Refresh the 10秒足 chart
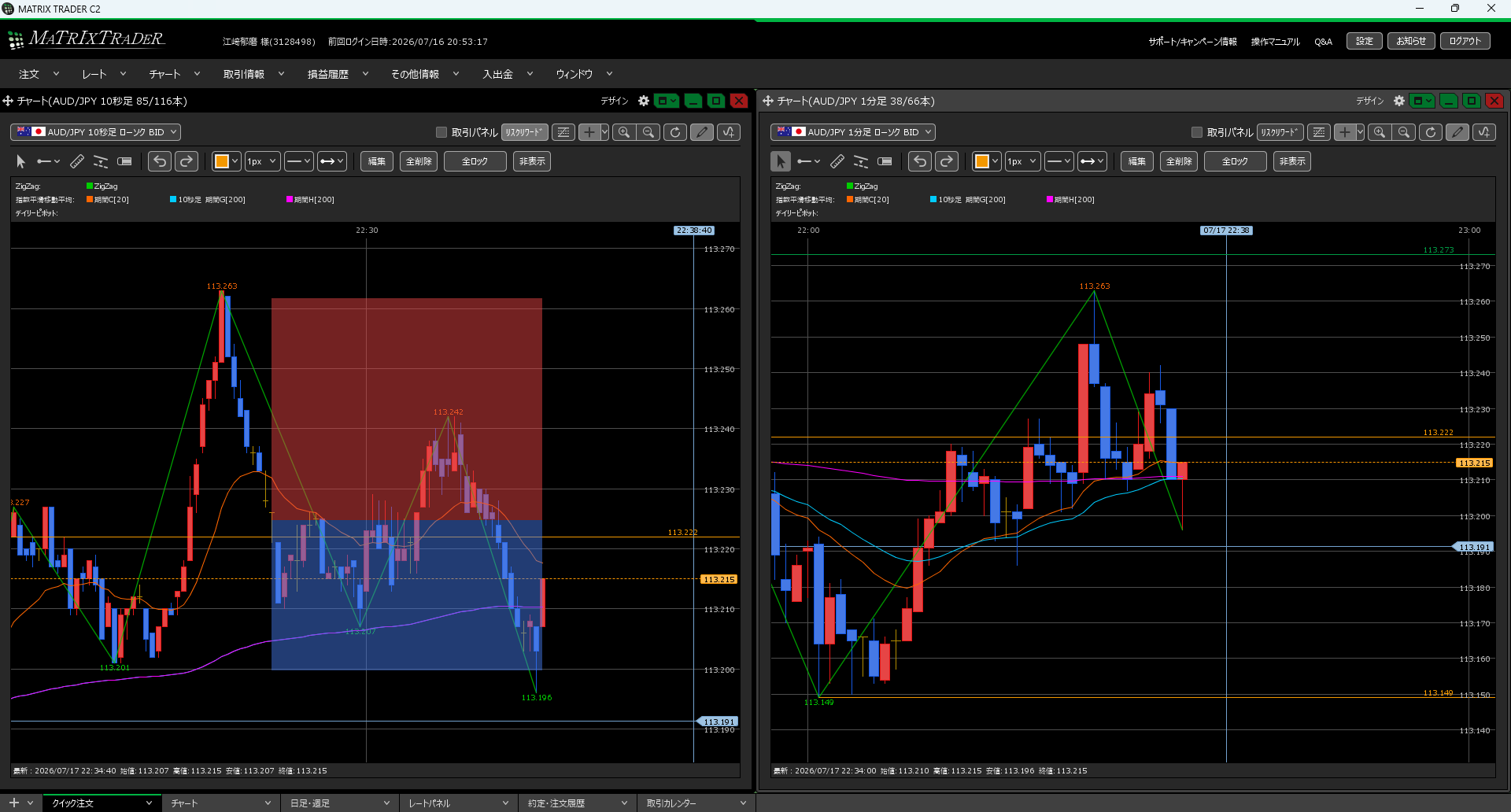The image size is (1511, 812). (675, 132)
